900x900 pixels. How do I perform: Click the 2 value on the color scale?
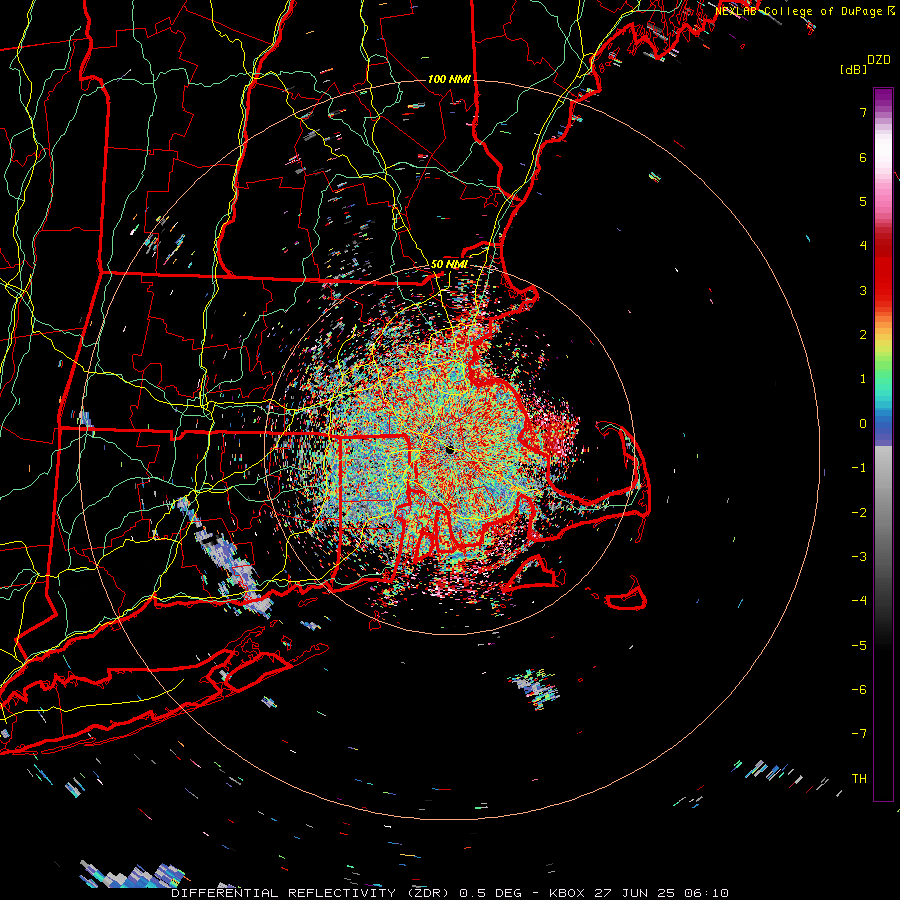pos(863,335)
